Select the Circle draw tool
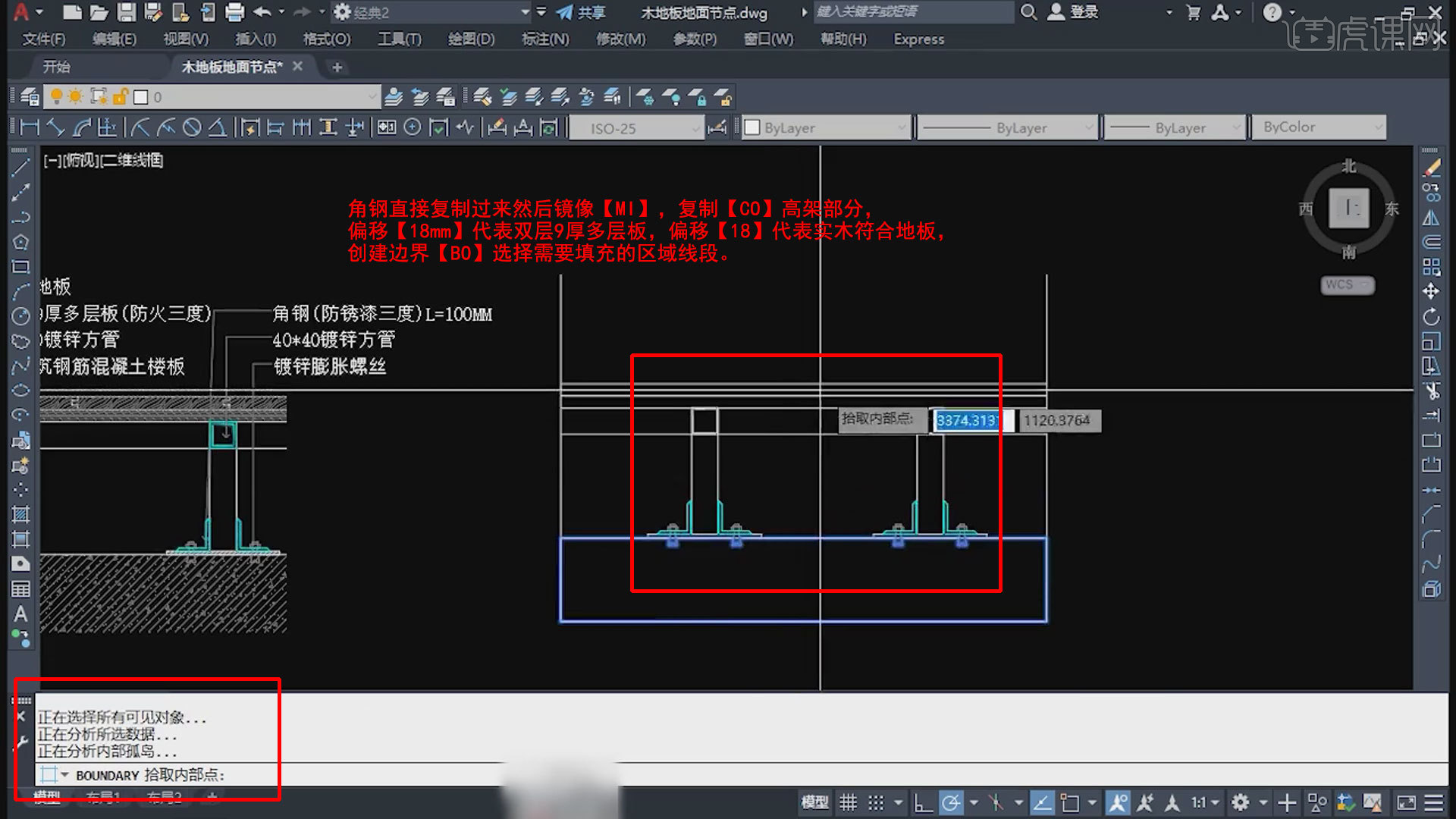Viewport: 1456px width, 819px height. point(20,316)
